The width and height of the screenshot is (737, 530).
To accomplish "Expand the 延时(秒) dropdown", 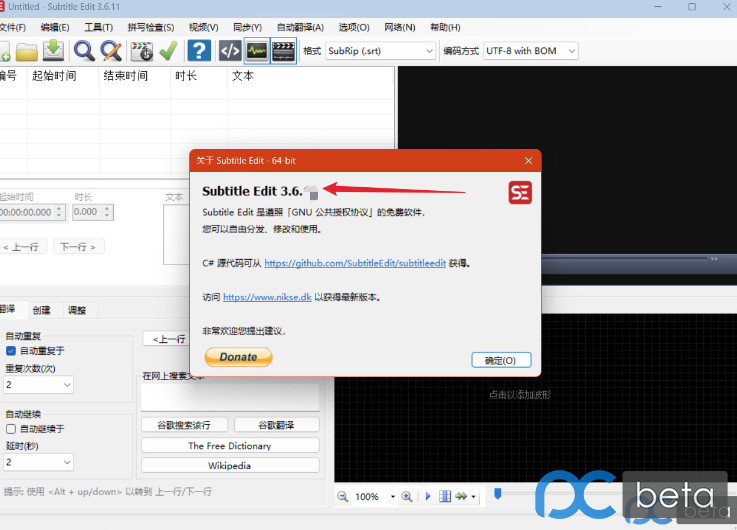I will tap(39, 462).
